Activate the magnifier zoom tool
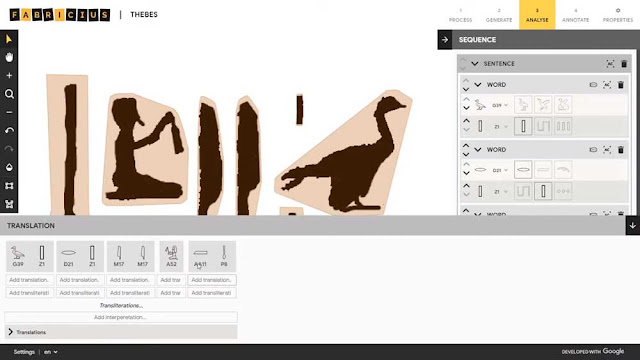The image size is (640, 360). [x=9, y=94]
